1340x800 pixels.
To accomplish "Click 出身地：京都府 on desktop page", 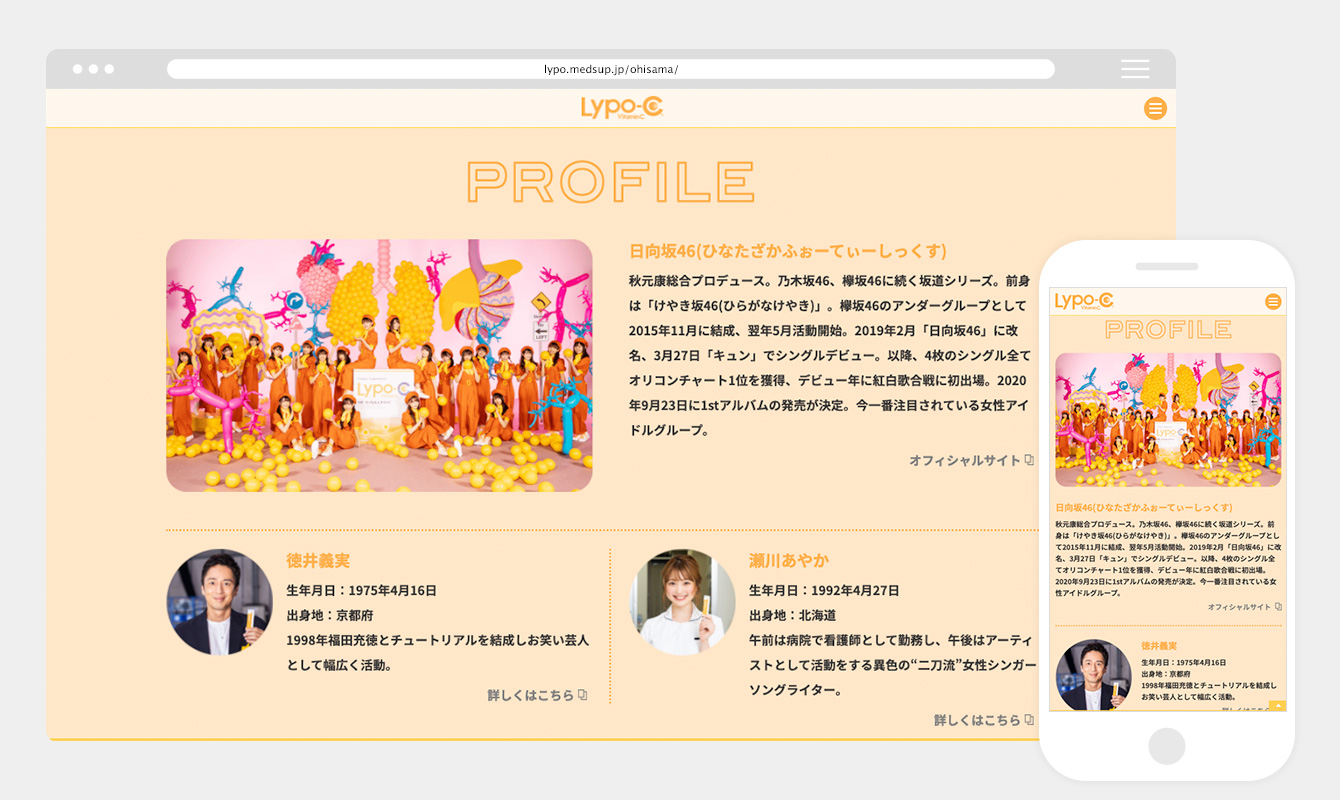I will pos(329,615).
